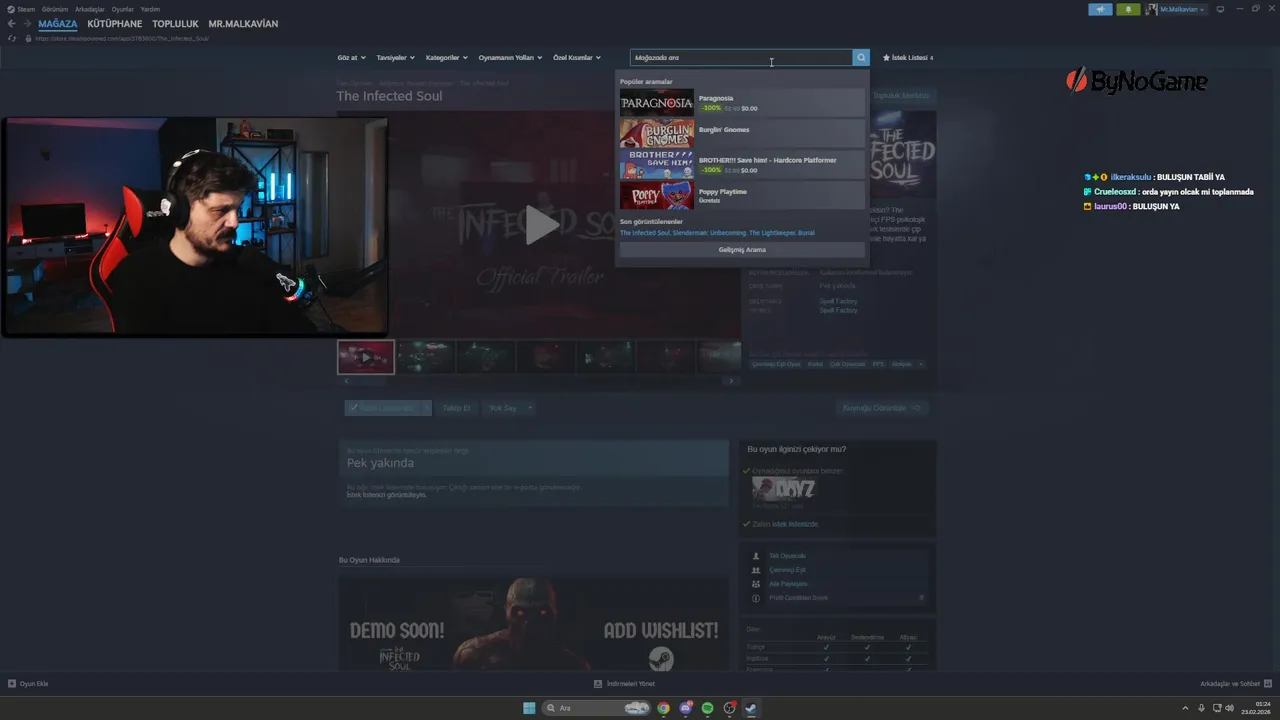Open the clock and date in taskbar
The height and width of the screenshot is (720, 1280).
1256,708
